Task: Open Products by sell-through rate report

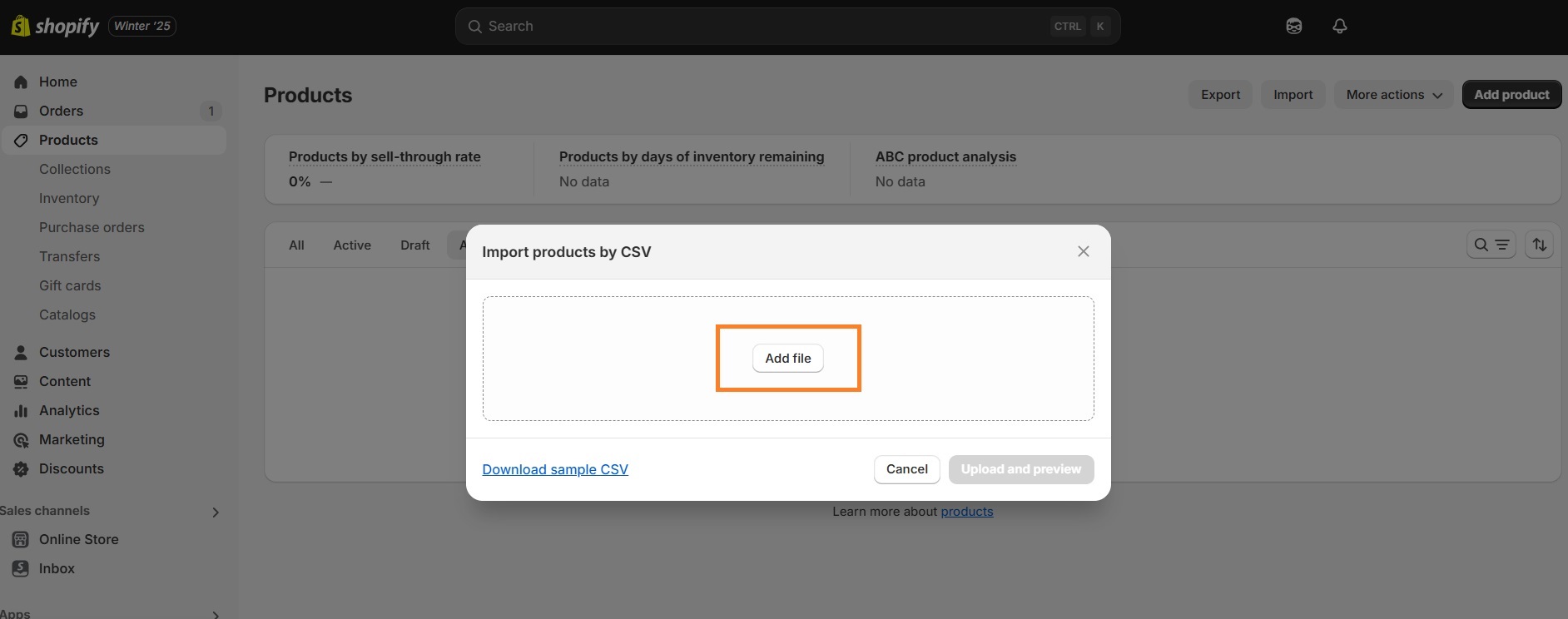Action: point(385,156)
